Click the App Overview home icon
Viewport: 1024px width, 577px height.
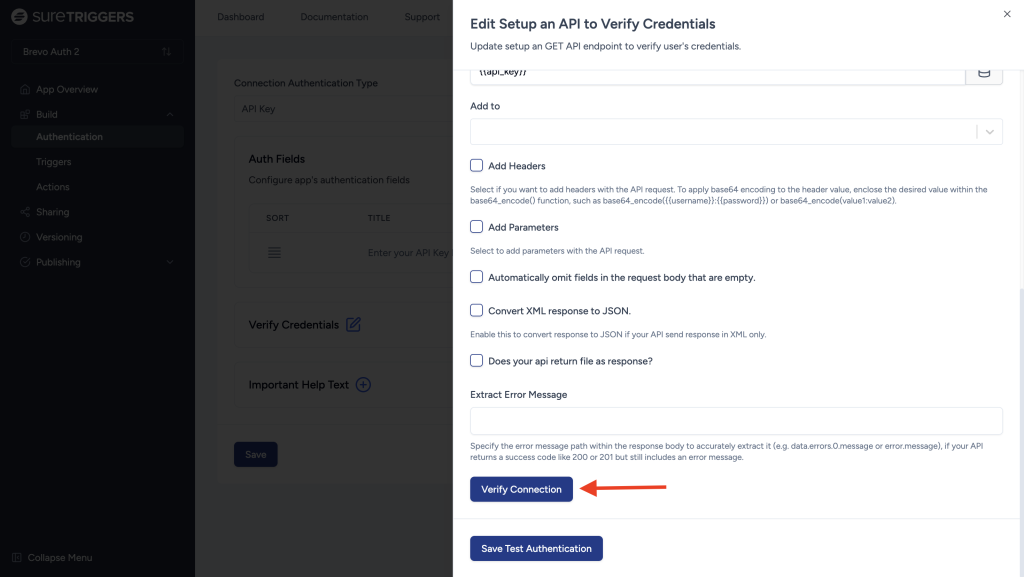pyautogui.click(x=26, y=90)
